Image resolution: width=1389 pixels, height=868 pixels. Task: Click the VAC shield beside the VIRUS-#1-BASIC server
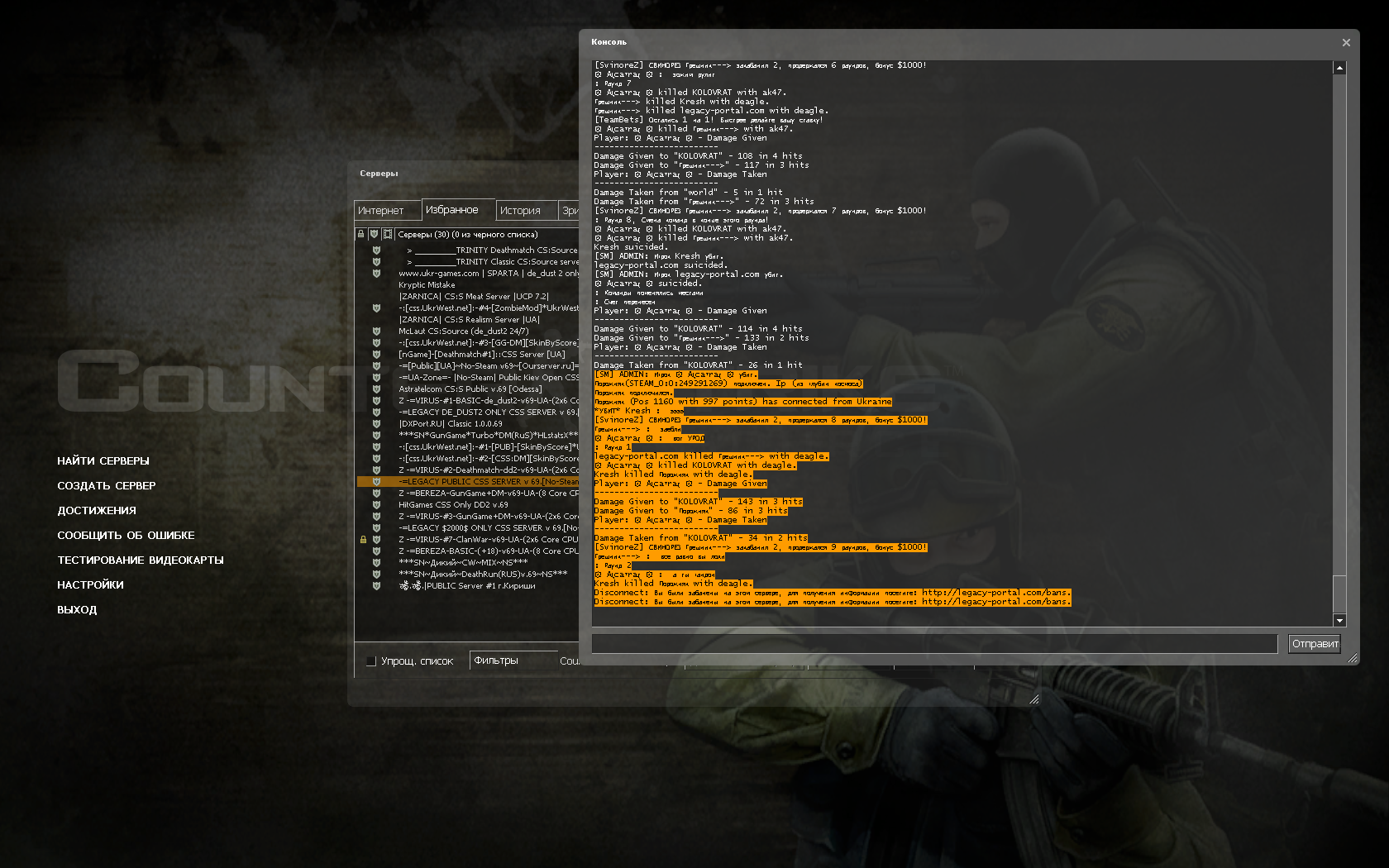[376, 401]
